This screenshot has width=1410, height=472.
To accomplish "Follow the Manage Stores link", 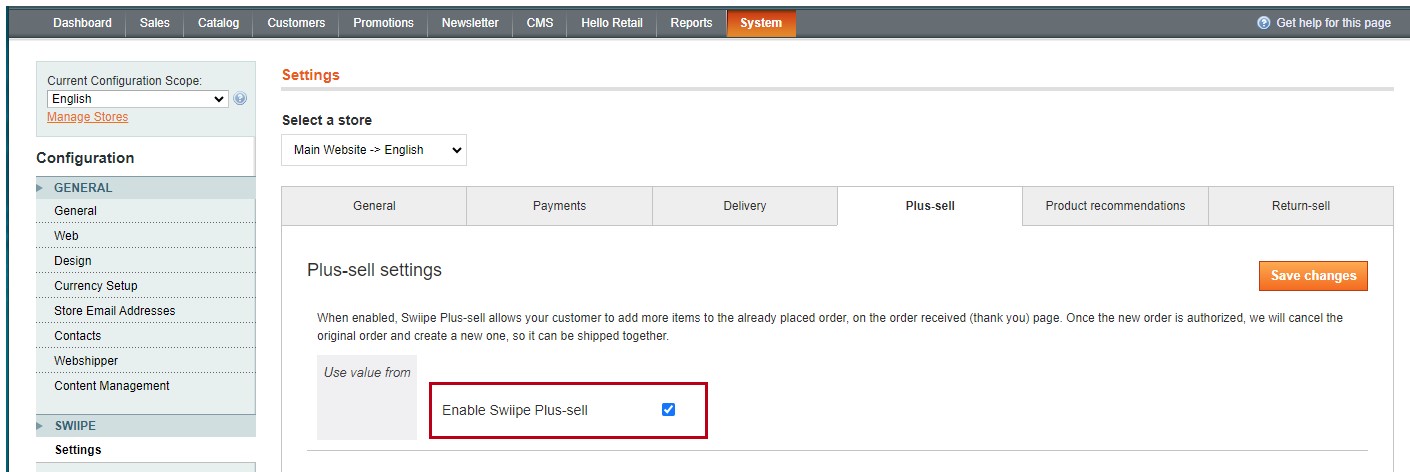I will (x=88, y=117).
